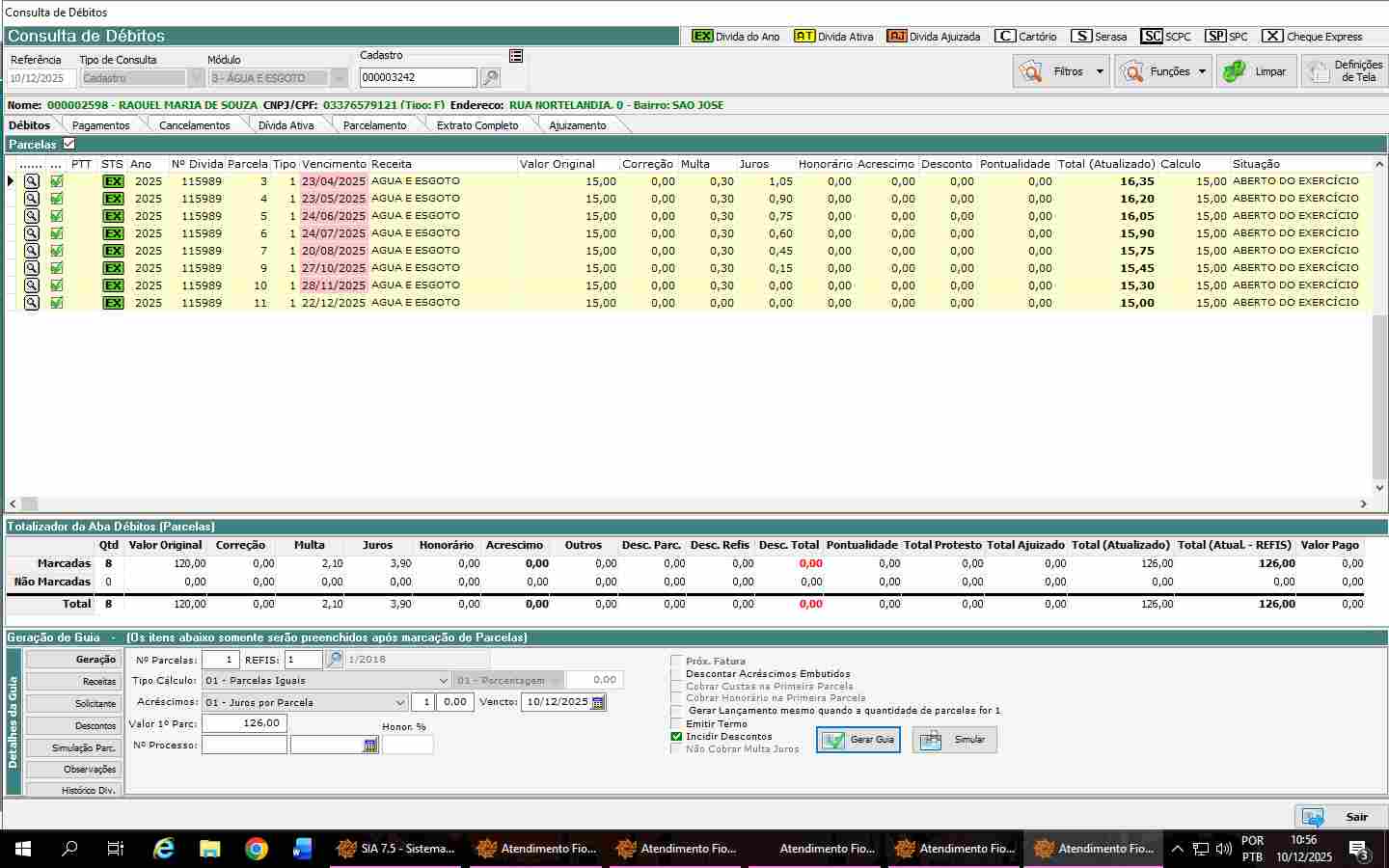This screenshot has width=1389, height=868.
Task: Toggle the Parcelas select-all checkbox
Action: click(68, 144)
